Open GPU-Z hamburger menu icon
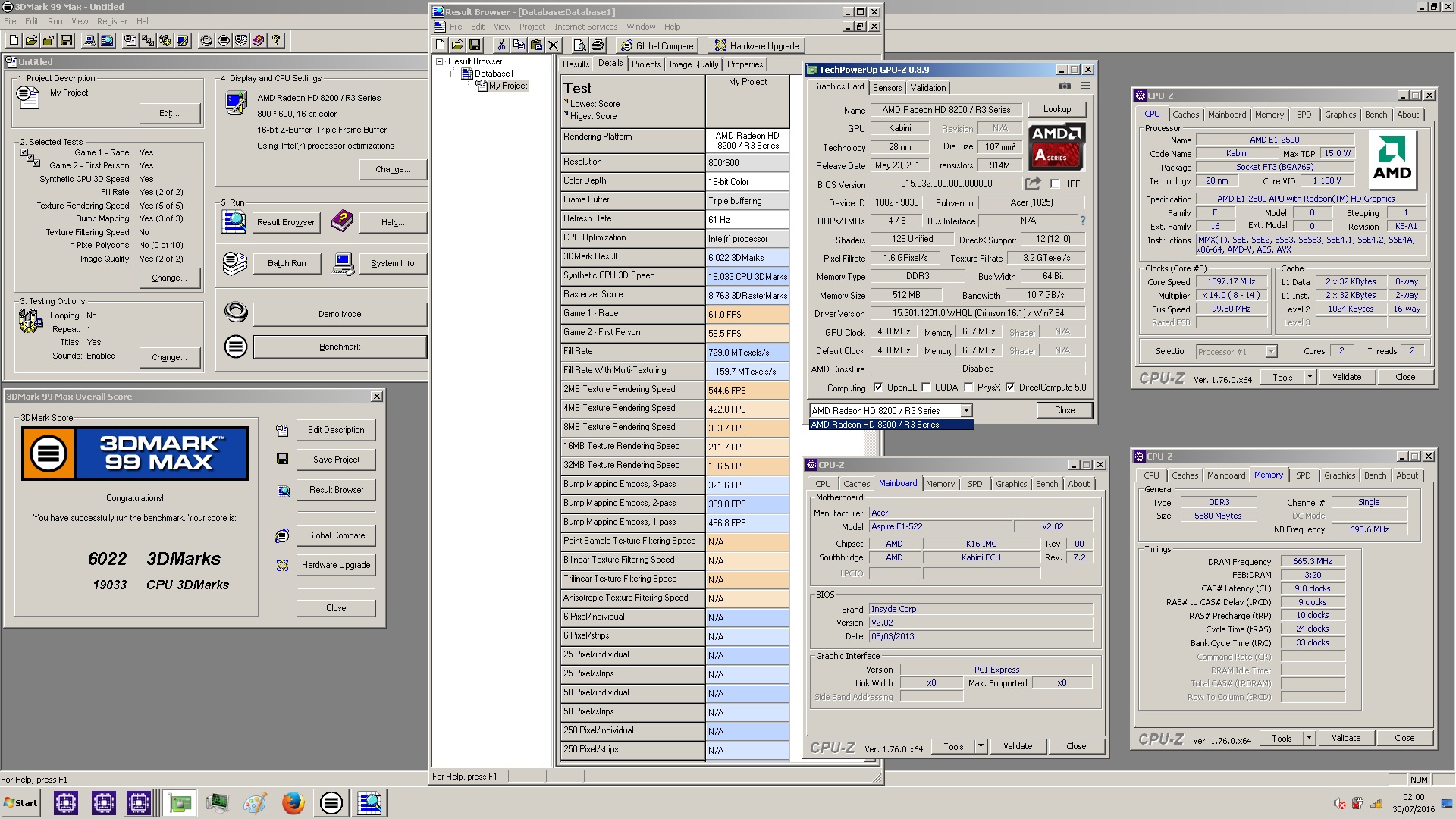Screen dimensions: 1456x819 point(1085,86)
